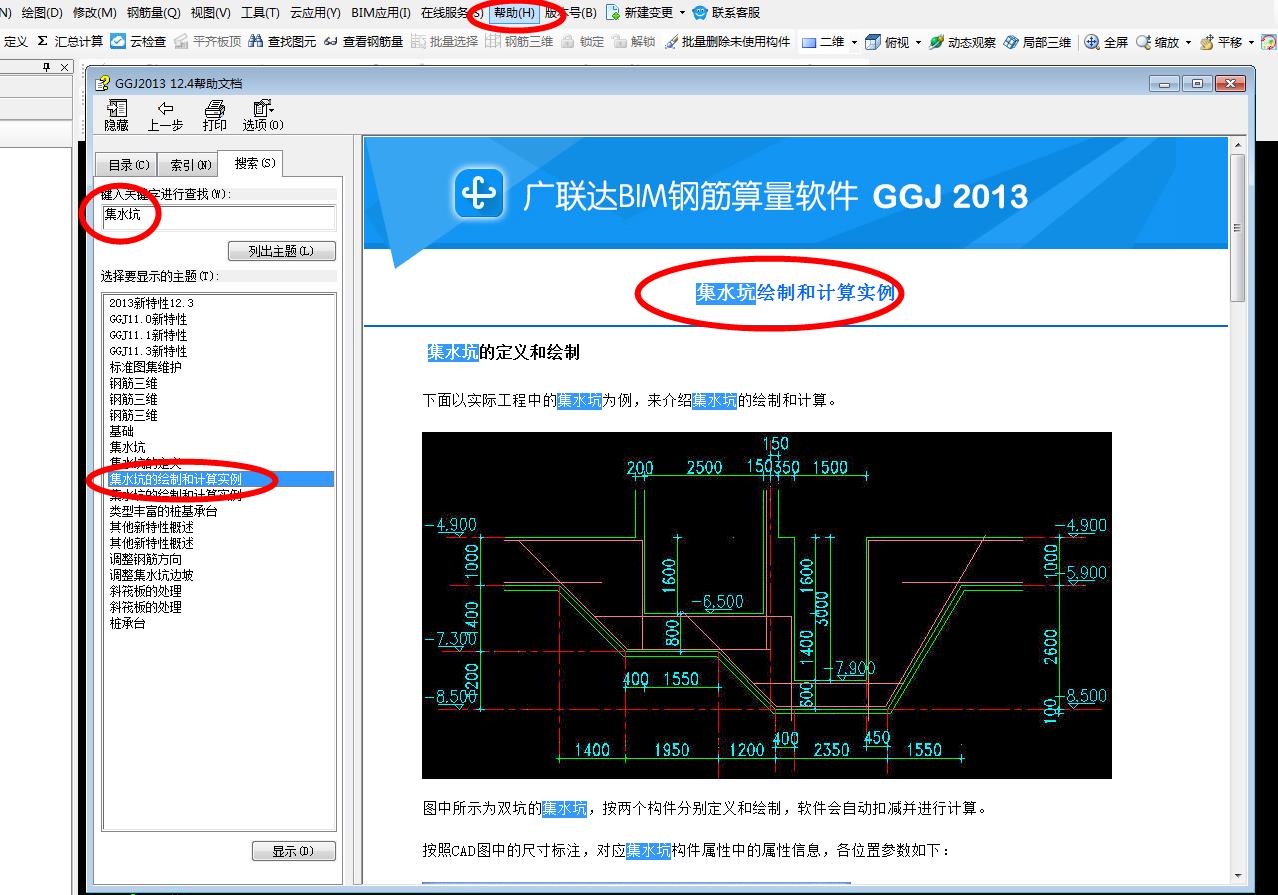Select topic 基础

click(121, 431)
